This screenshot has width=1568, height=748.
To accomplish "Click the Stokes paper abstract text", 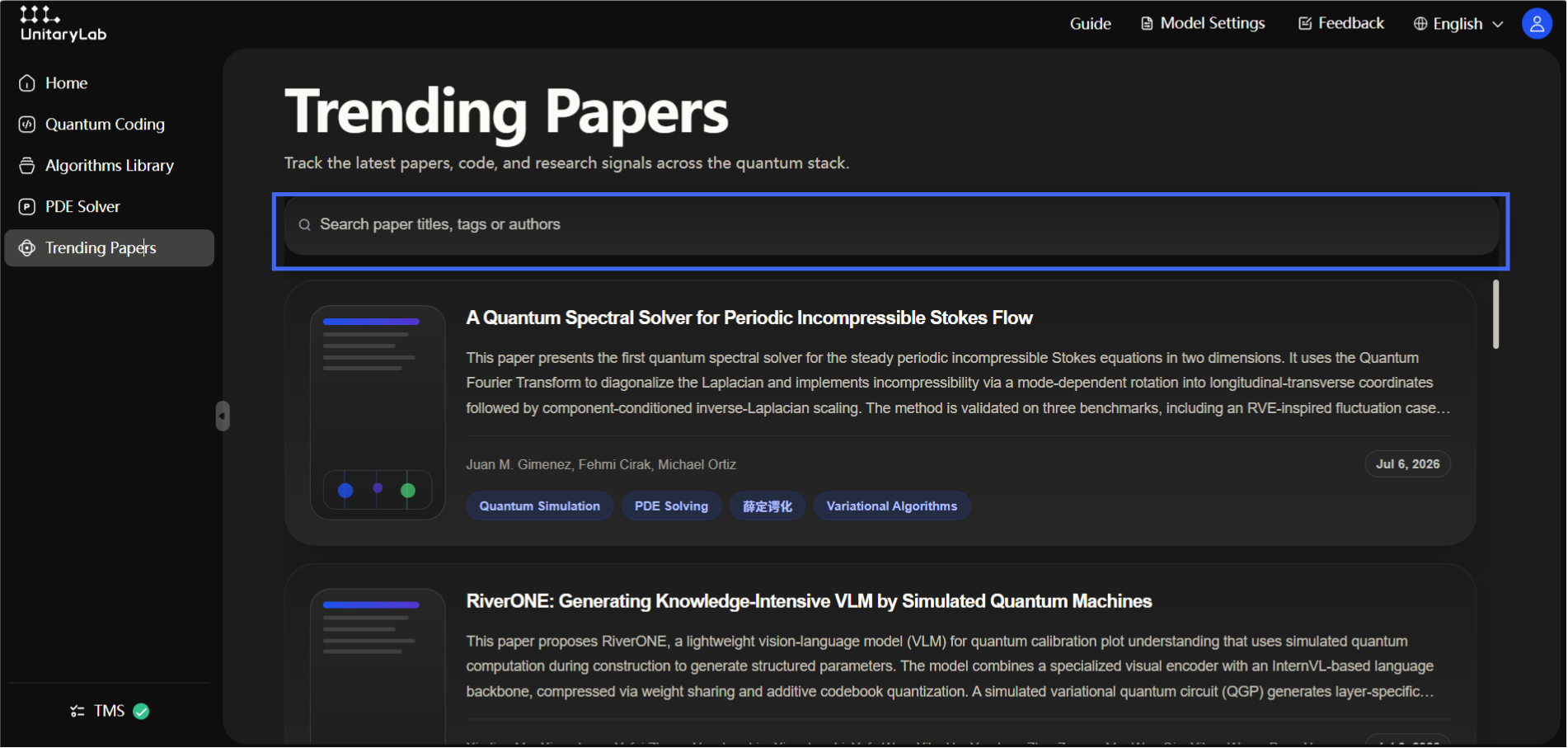I will coord(958,383).
